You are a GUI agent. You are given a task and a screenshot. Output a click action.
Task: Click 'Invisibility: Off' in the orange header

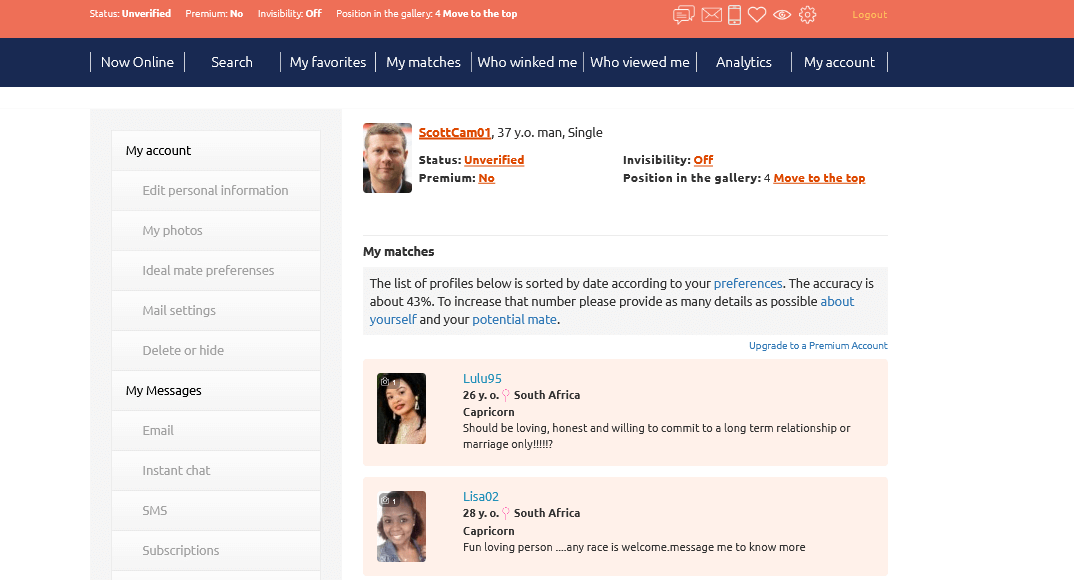pyautogui.click(x=290, y=14)
